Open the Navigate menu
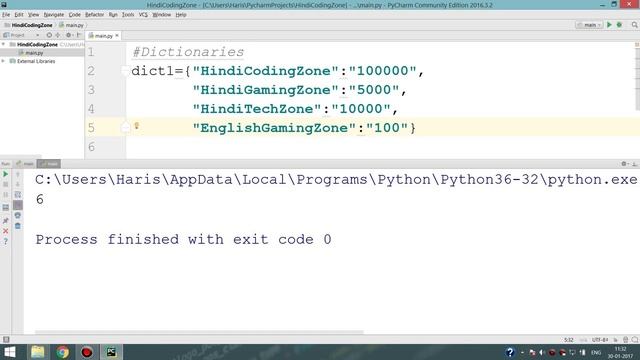This screenshot has width=640, height=360. point(54,15)
